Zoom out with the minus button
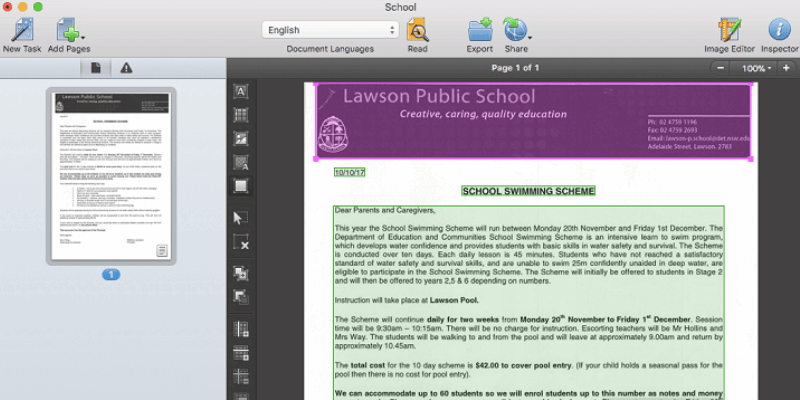The image size is (800, 400). pos(720,68)
